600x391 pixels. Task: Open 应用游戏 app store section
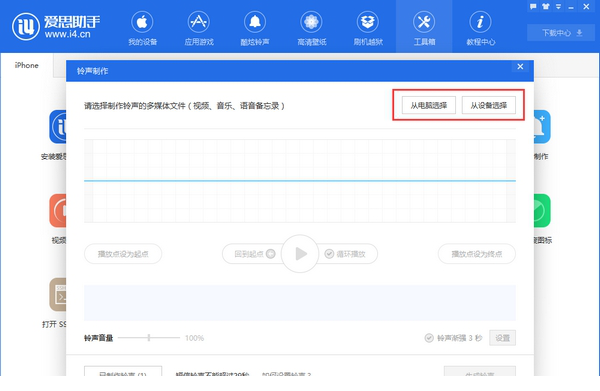point(199,29)
